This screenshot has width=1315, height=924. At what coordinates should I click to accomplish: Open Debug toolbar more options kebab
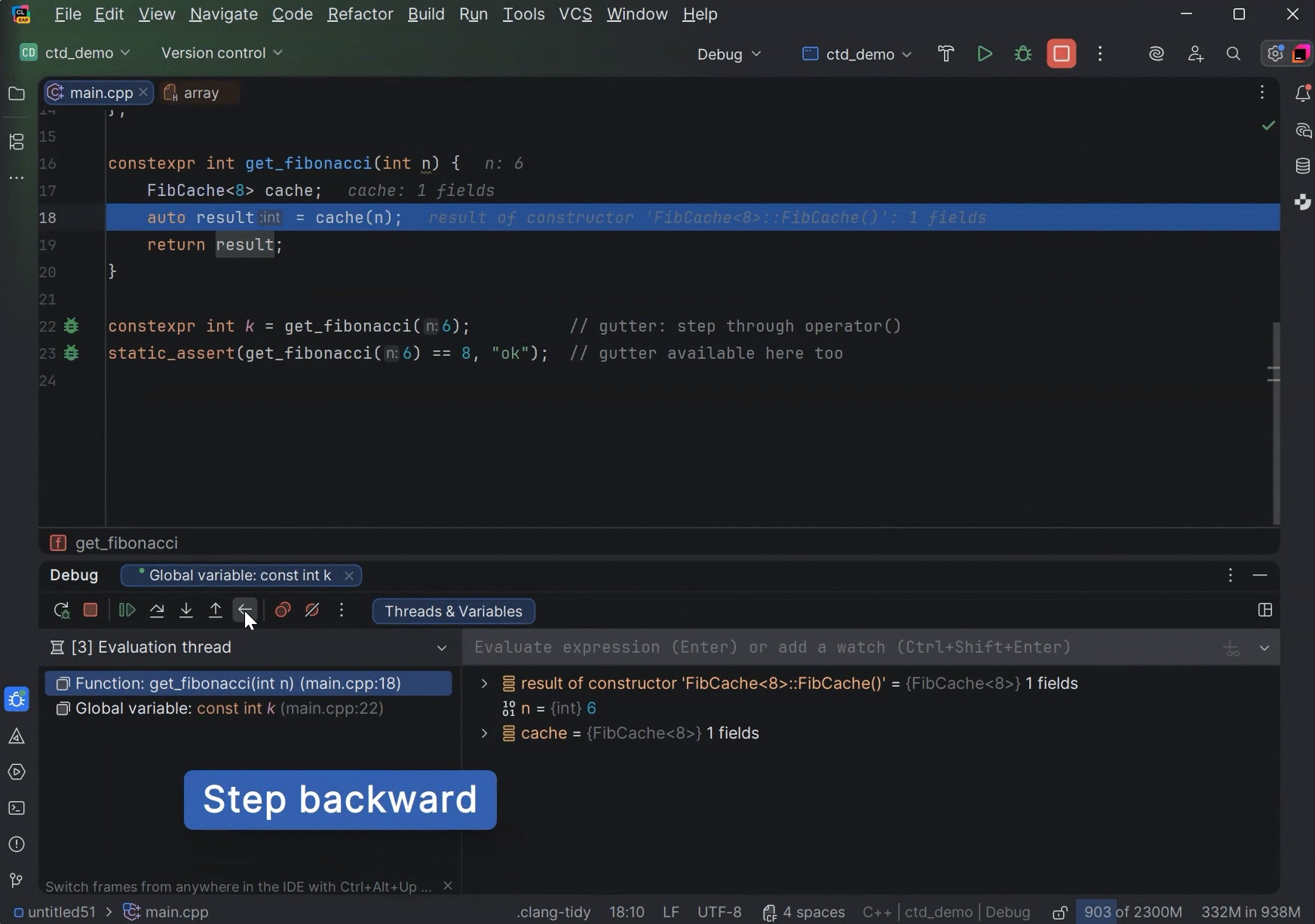(342, 610)
